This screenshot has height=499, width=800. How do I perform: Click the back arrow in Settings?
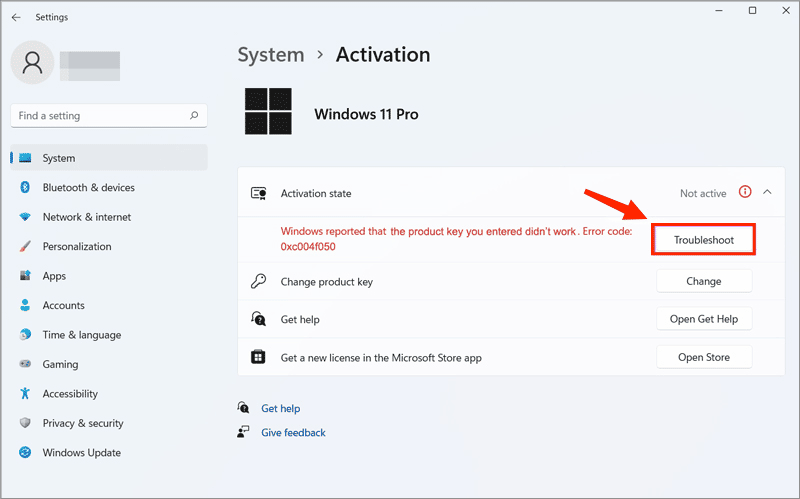coord(16,17)
